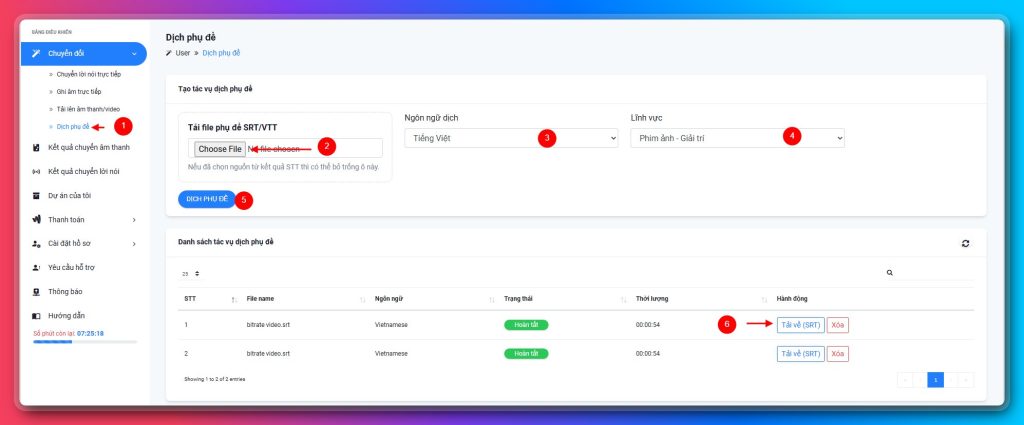Click the Yêu cầu hỗ trợ icon
Image resolution: width=1024 pixels, height=425 pixels.
[36, 268]
